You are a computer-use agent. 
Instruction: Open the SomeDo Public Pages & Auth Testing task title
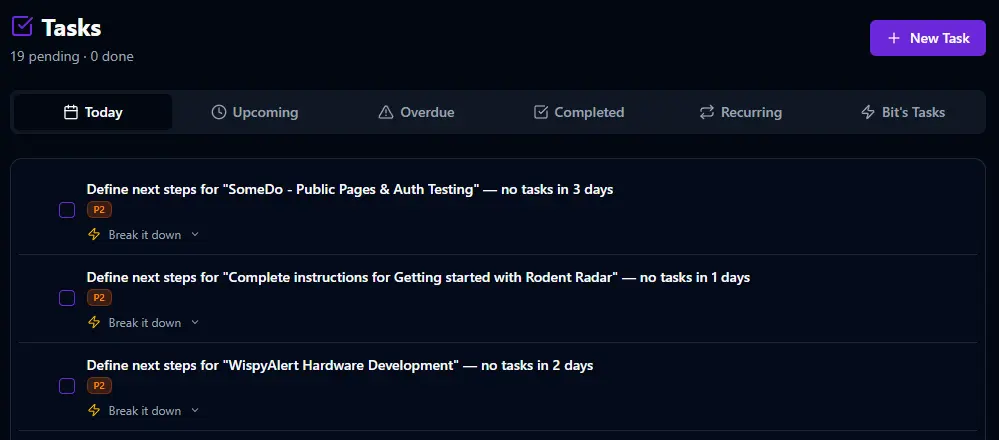(350, 190)
